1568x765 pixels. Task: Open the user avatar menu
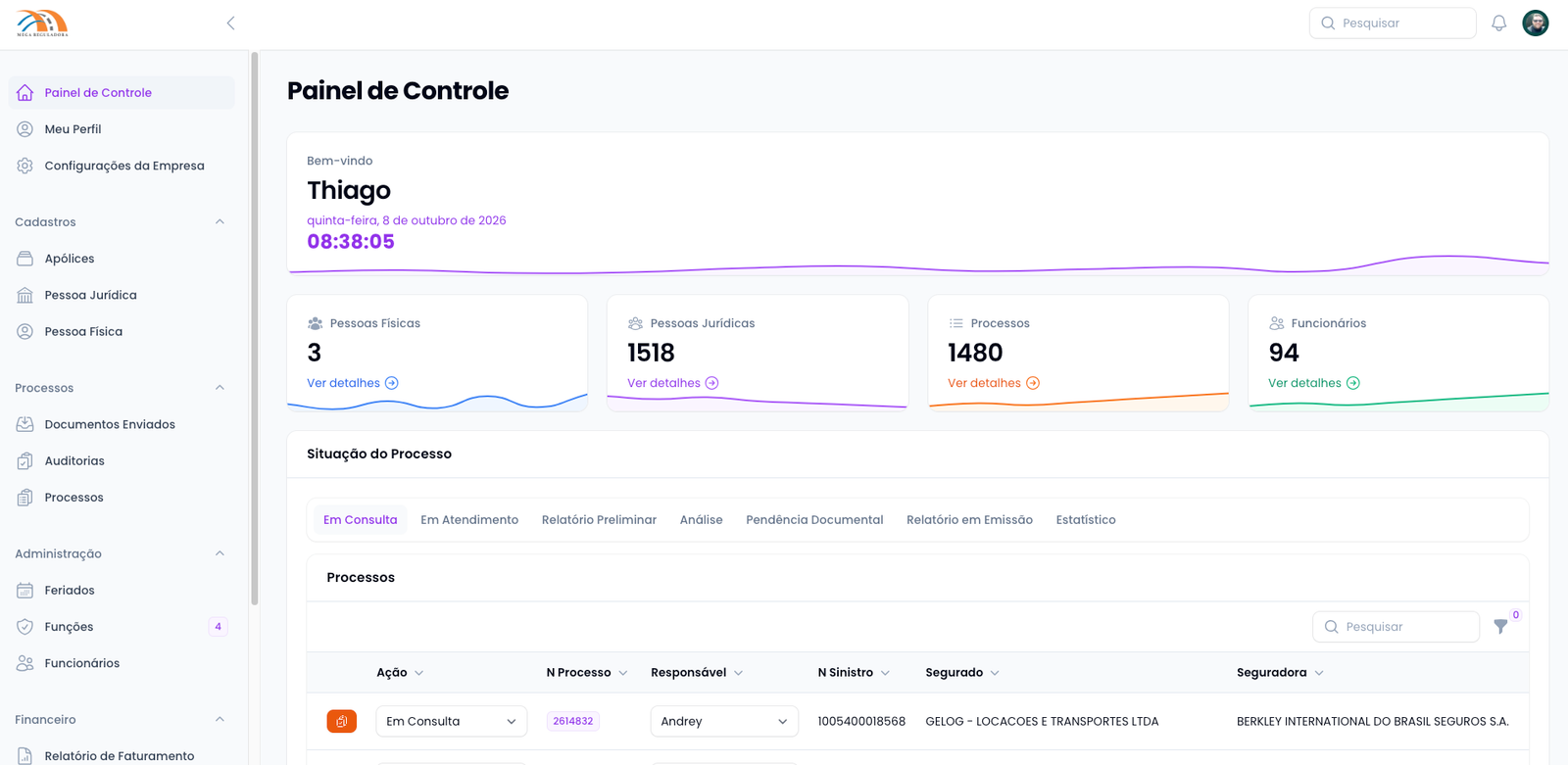point(1536,24)
